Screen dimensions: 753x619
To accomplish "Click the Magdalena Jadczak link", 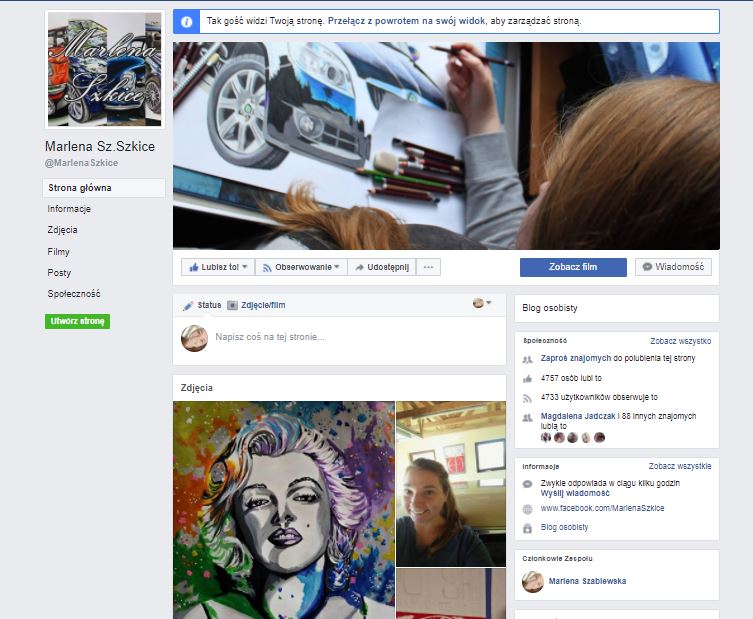I will (578, 416).
